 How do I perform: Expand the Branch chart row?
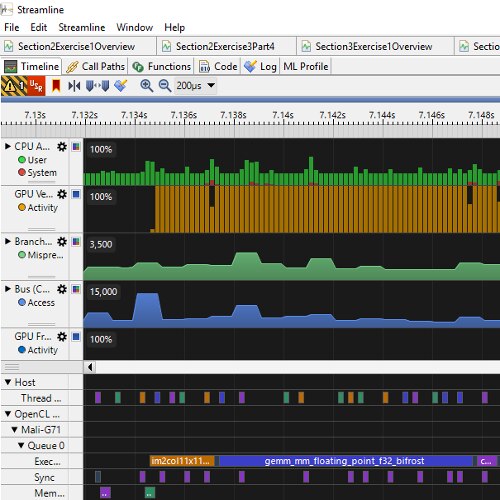click(x=8, y=241)
